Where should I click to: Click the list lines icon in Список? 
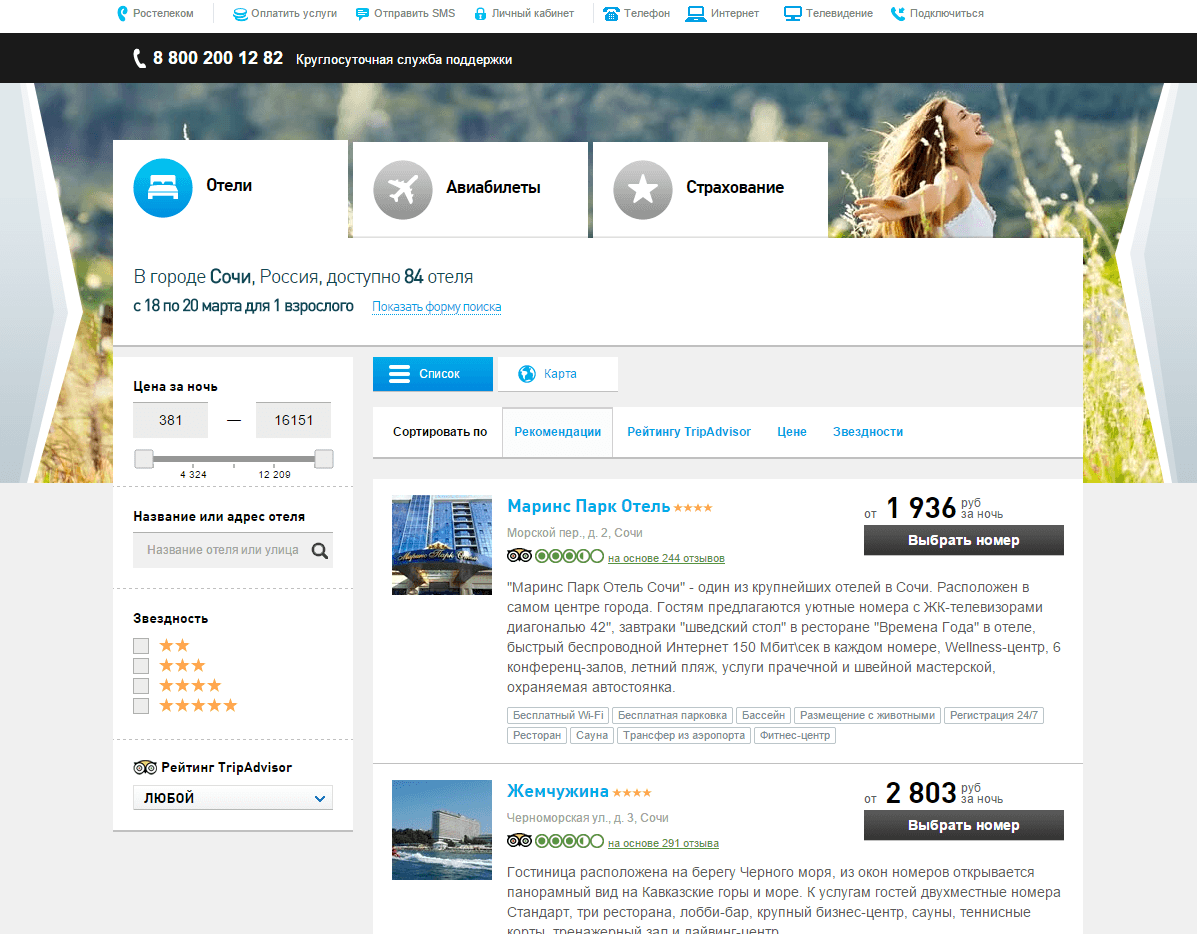point(399,373)
